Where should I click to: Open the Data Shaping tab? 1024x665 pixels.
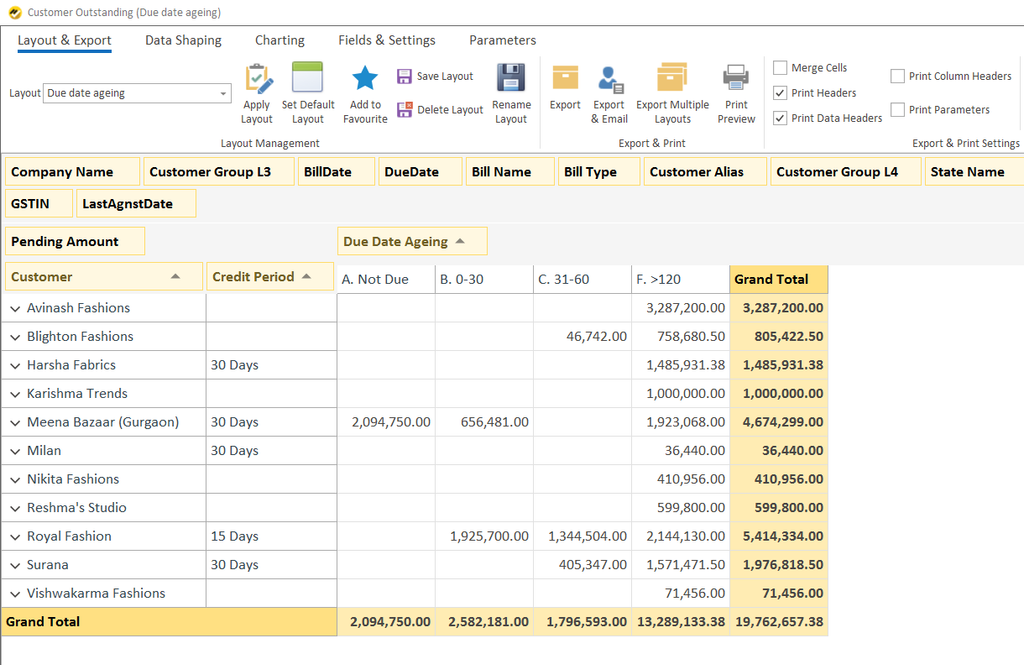tap(183, 40)
